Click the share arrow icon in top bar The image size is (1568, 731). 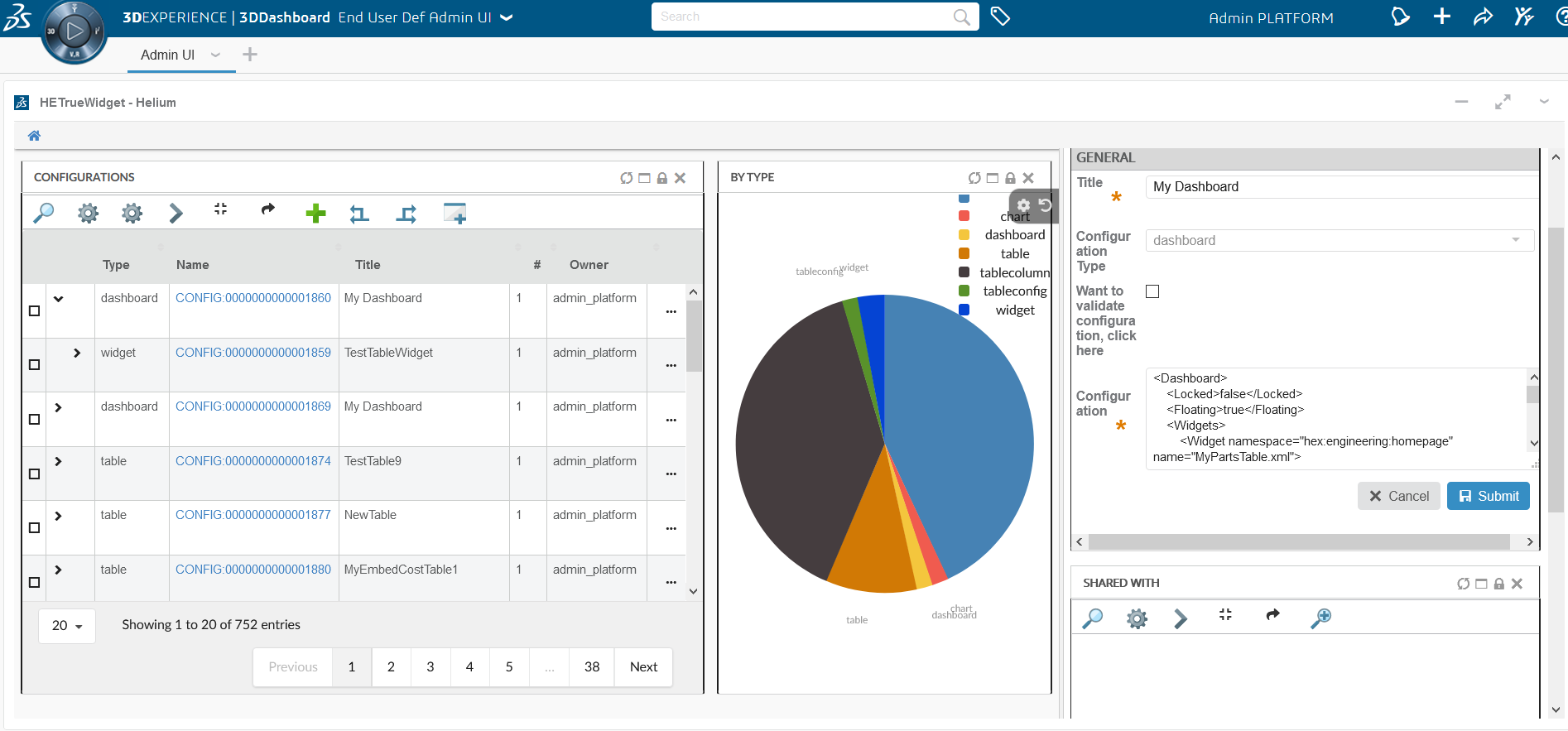coord(1483,17)
